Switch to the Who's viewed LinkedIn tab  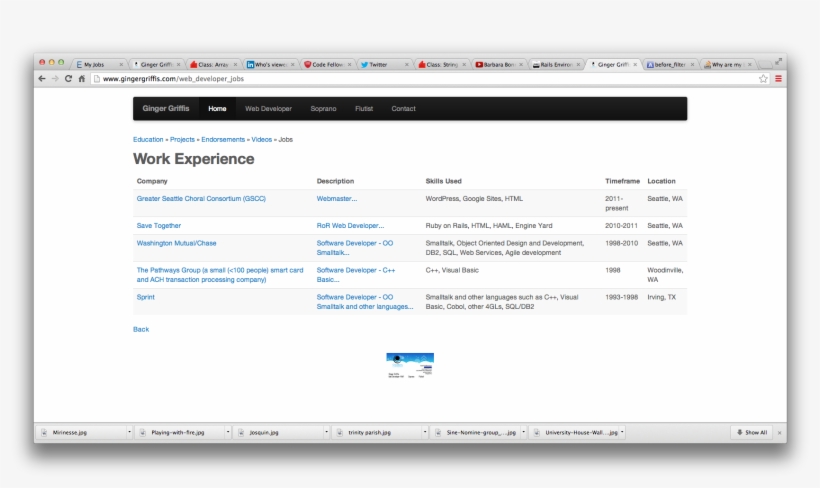(268, 64)
